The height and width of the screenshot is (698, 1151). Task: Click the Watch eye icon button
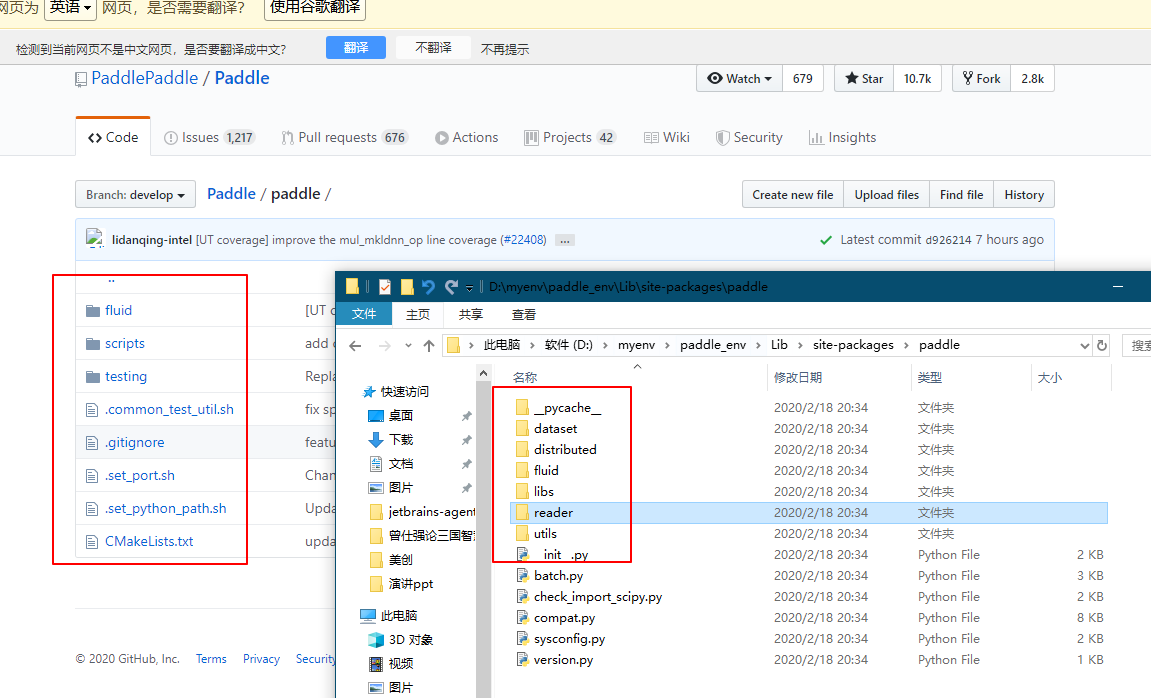[739, 79]
